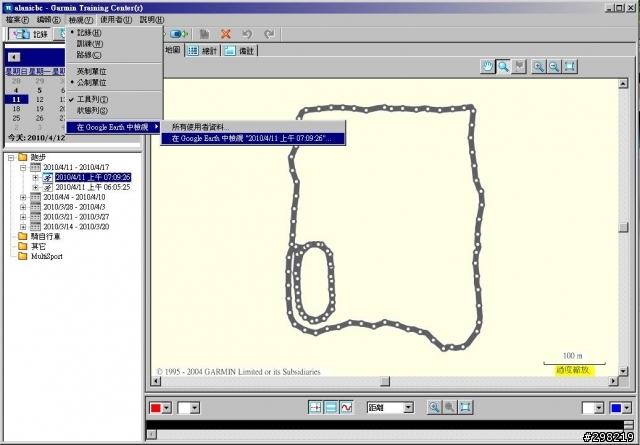Select the hand pan tool on the map
Screen dimensions: 640x445
pyautogui.click(x=487, y=67)
